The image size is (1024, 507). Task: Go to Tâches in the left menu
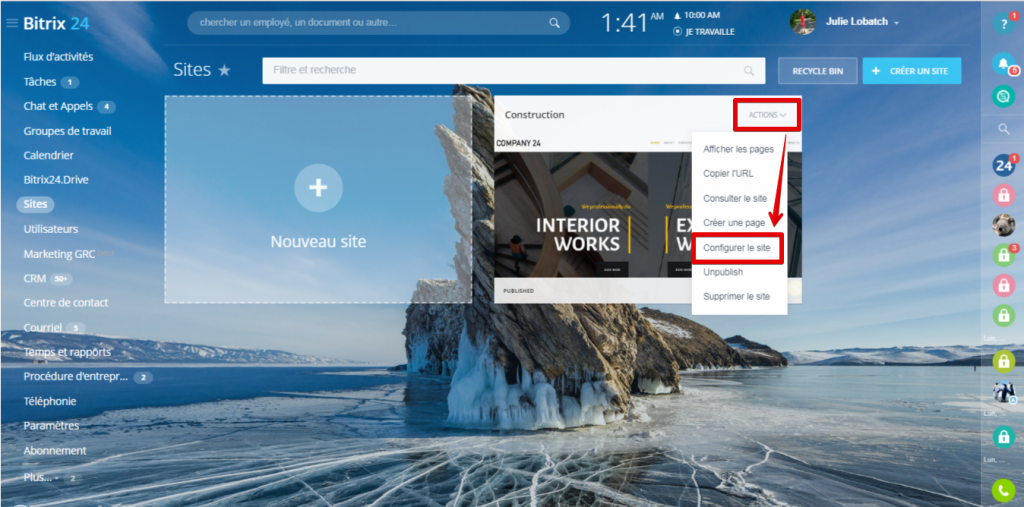click(40, 82)
